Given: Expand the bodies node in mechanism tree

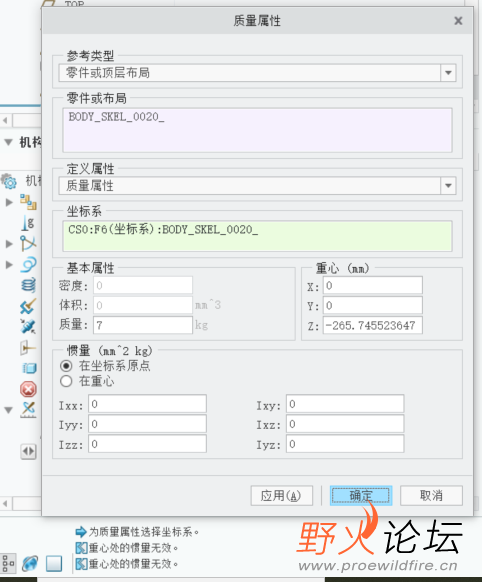Looking at the screenshot, I should [x=9, y=202].
